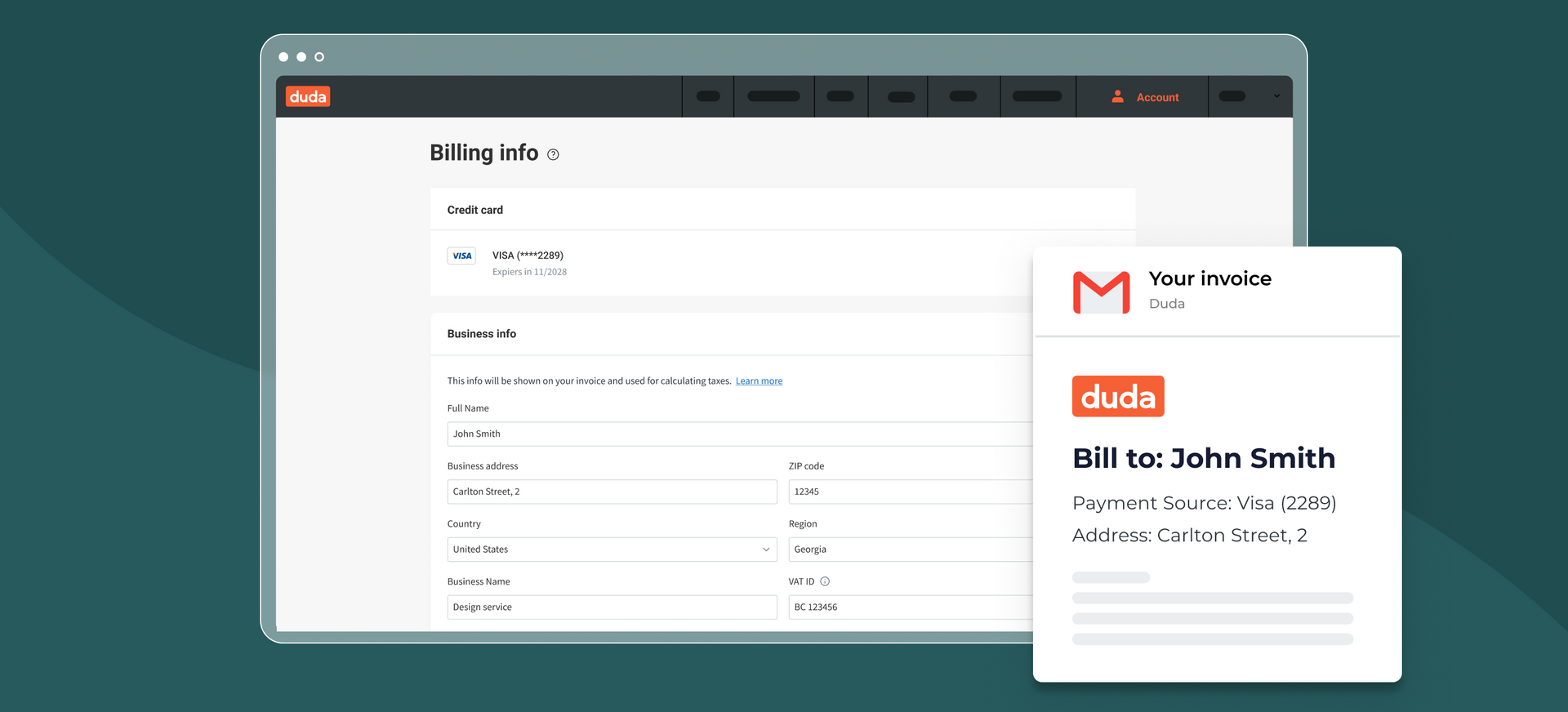1568x712 pixels.
Task: Open the Billing info help icon
Action: tap(553, 154)
